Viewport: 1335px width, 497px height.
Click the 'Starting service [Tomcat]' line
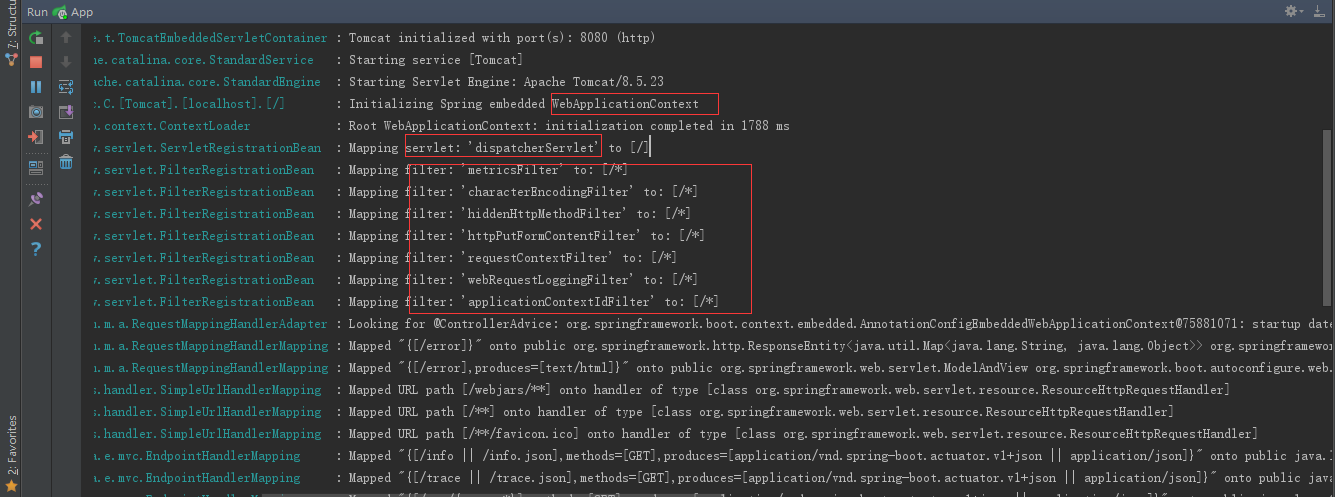pos(436,60)
